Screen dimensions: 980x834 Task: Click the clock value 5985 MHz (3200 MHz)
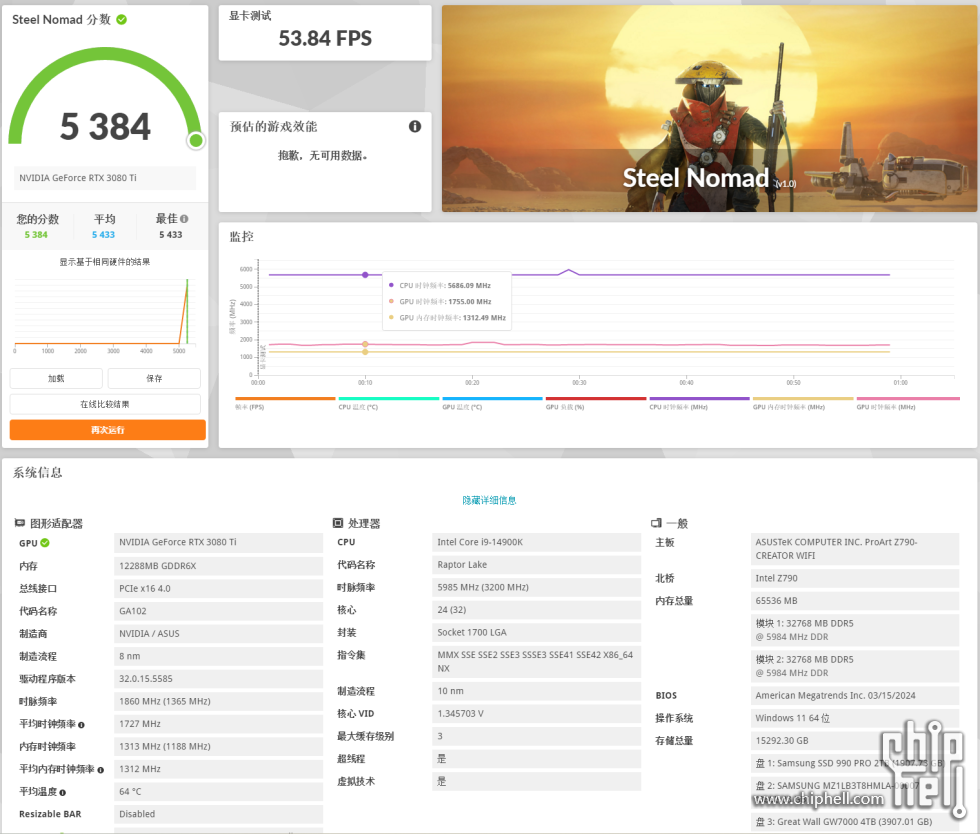pos(536,587)
